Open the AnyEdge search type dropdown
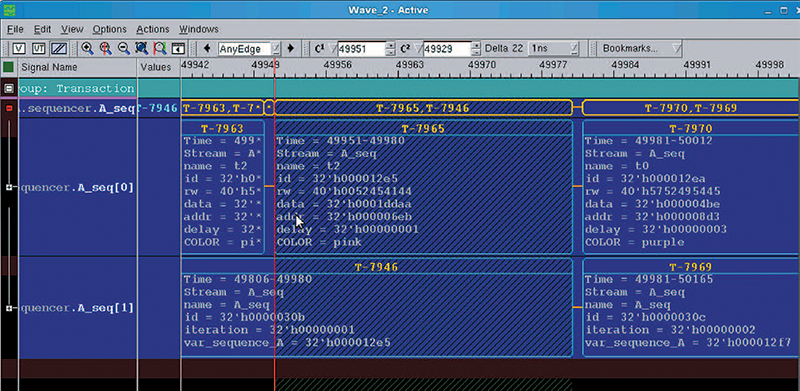 [x=276, y=49]
